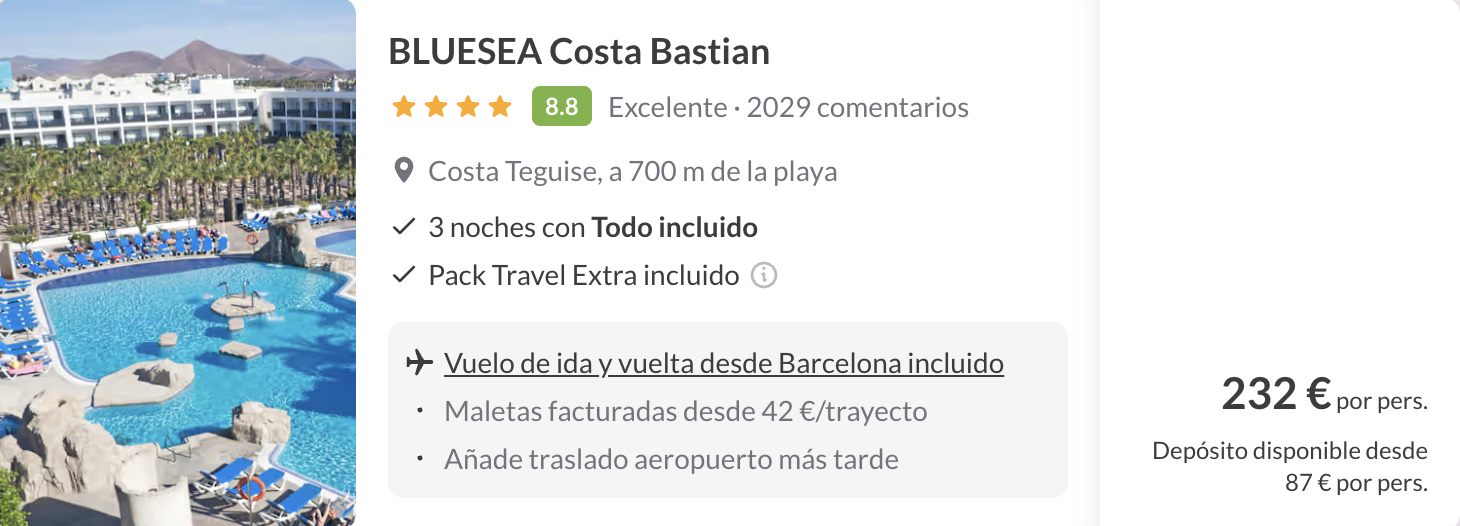
Task: Click Añade traslado aeropuerto más tarde
Action: pos(671,460)
